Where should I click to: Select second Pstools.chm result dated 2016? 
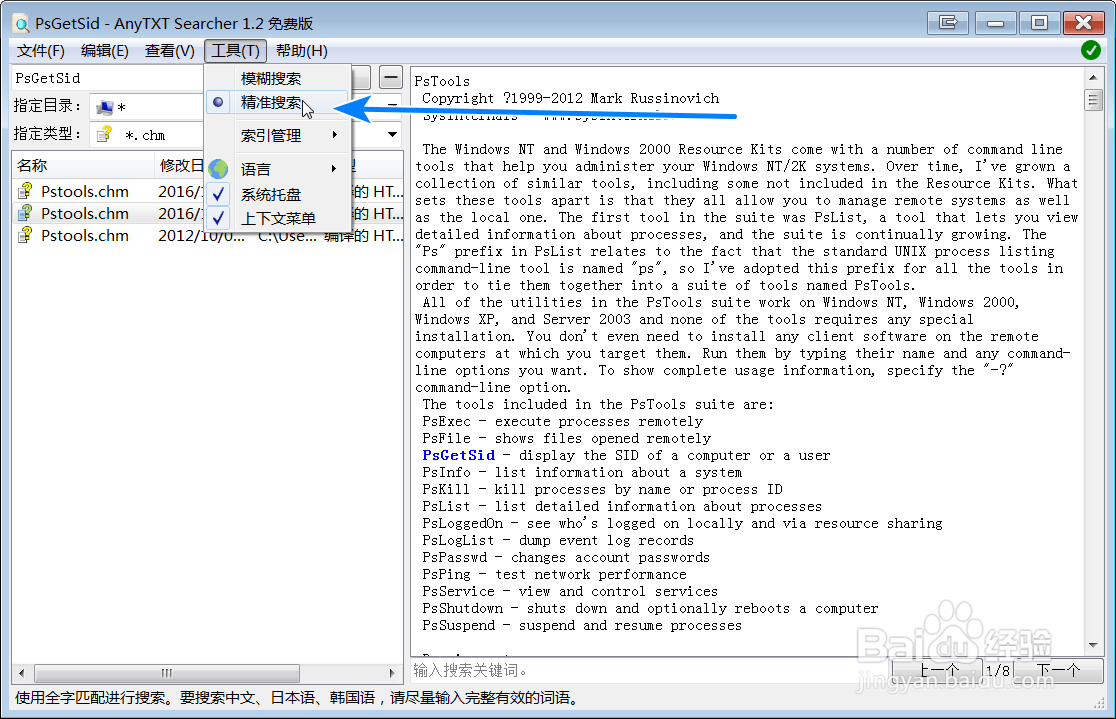(x=208, y=214)
